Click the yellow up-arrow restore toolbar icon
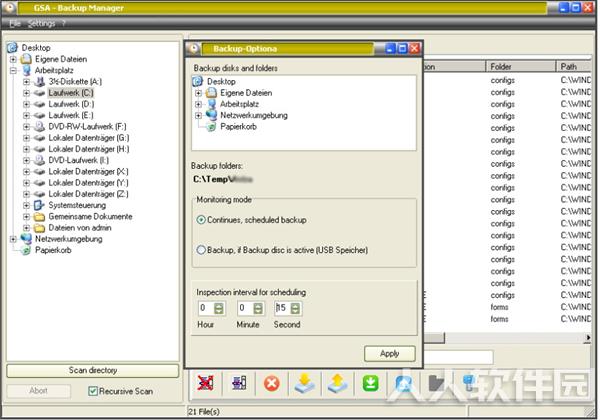600x420 pixels. click(x=338, y=383)
